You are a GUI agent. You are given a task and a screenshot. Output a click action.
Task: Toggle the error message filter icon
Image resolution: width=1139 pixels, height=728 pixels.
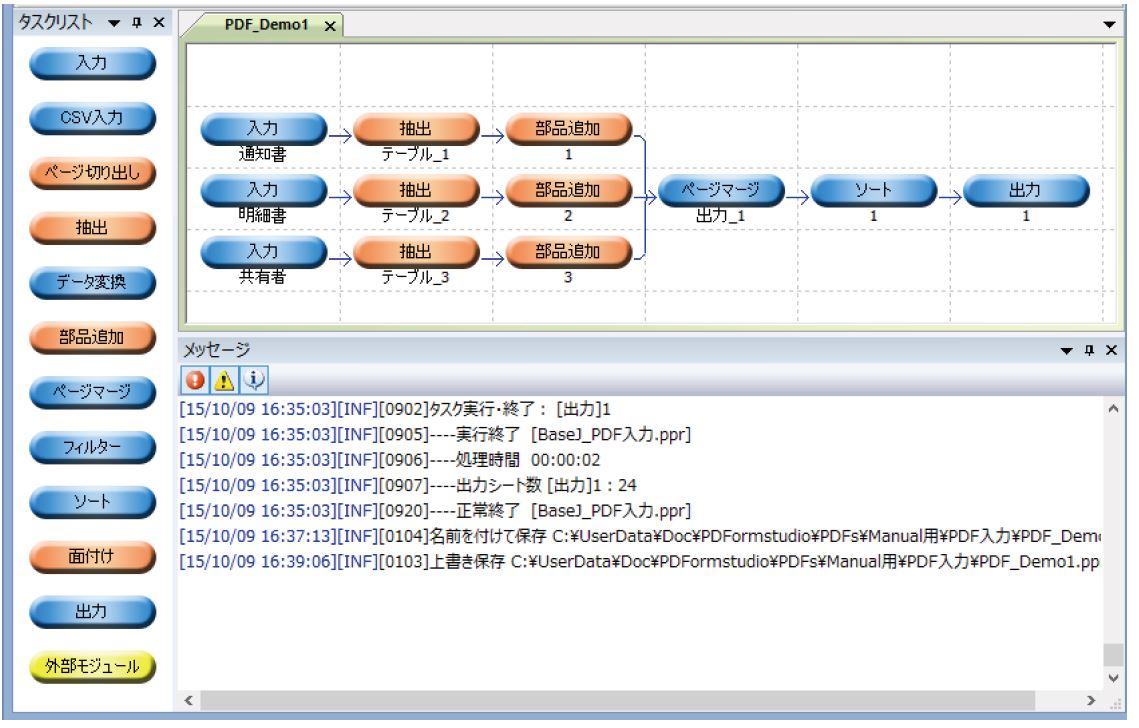194,380
